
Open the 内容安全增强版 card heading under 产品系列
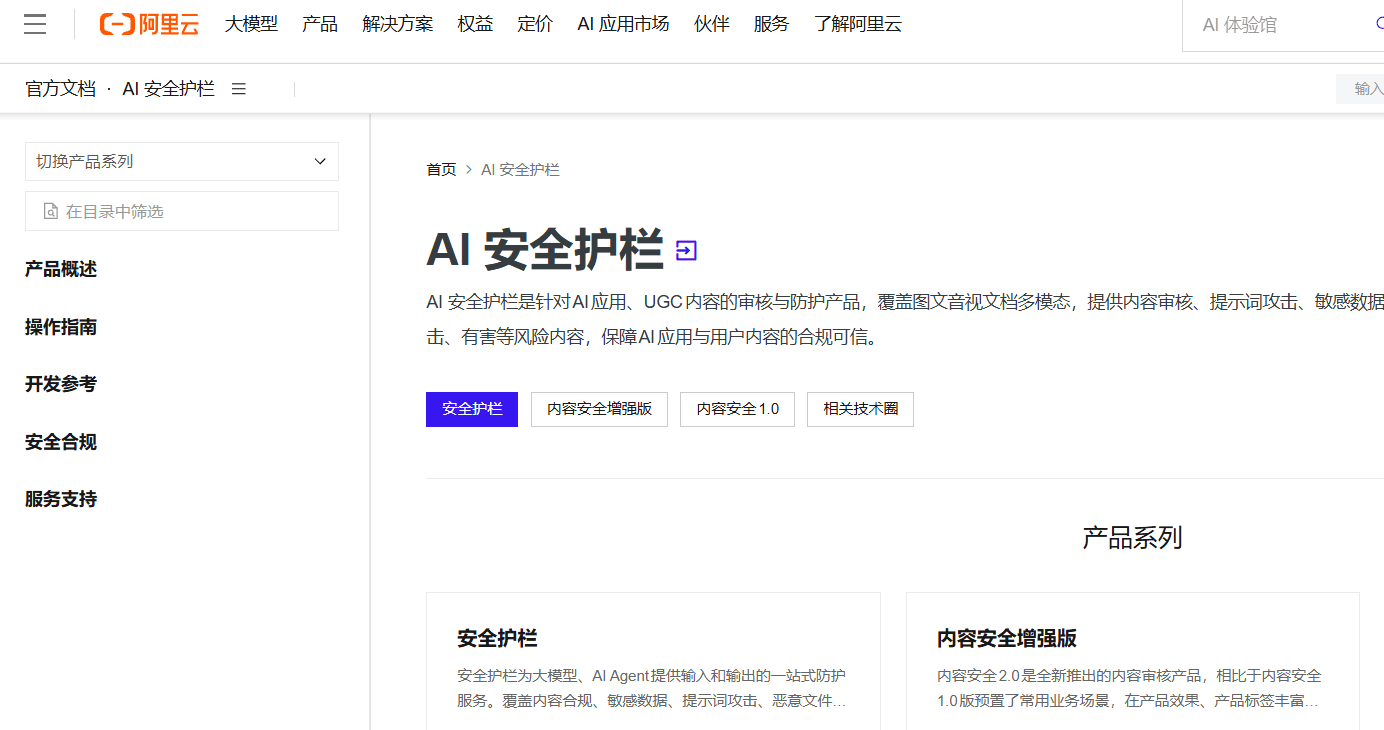1007,638
